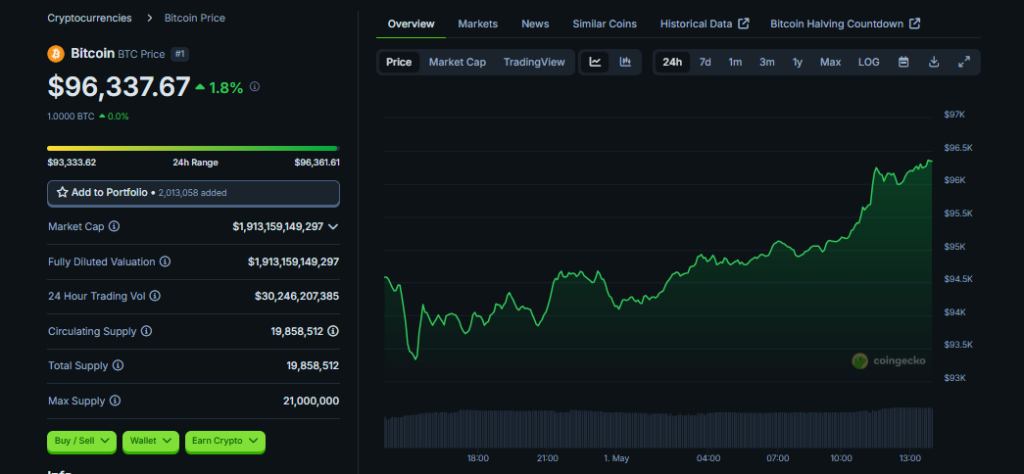1024x474 pixels.
Task: Click the 24 Hour Trading Vol info icon
Action: (x=155, y=296)
